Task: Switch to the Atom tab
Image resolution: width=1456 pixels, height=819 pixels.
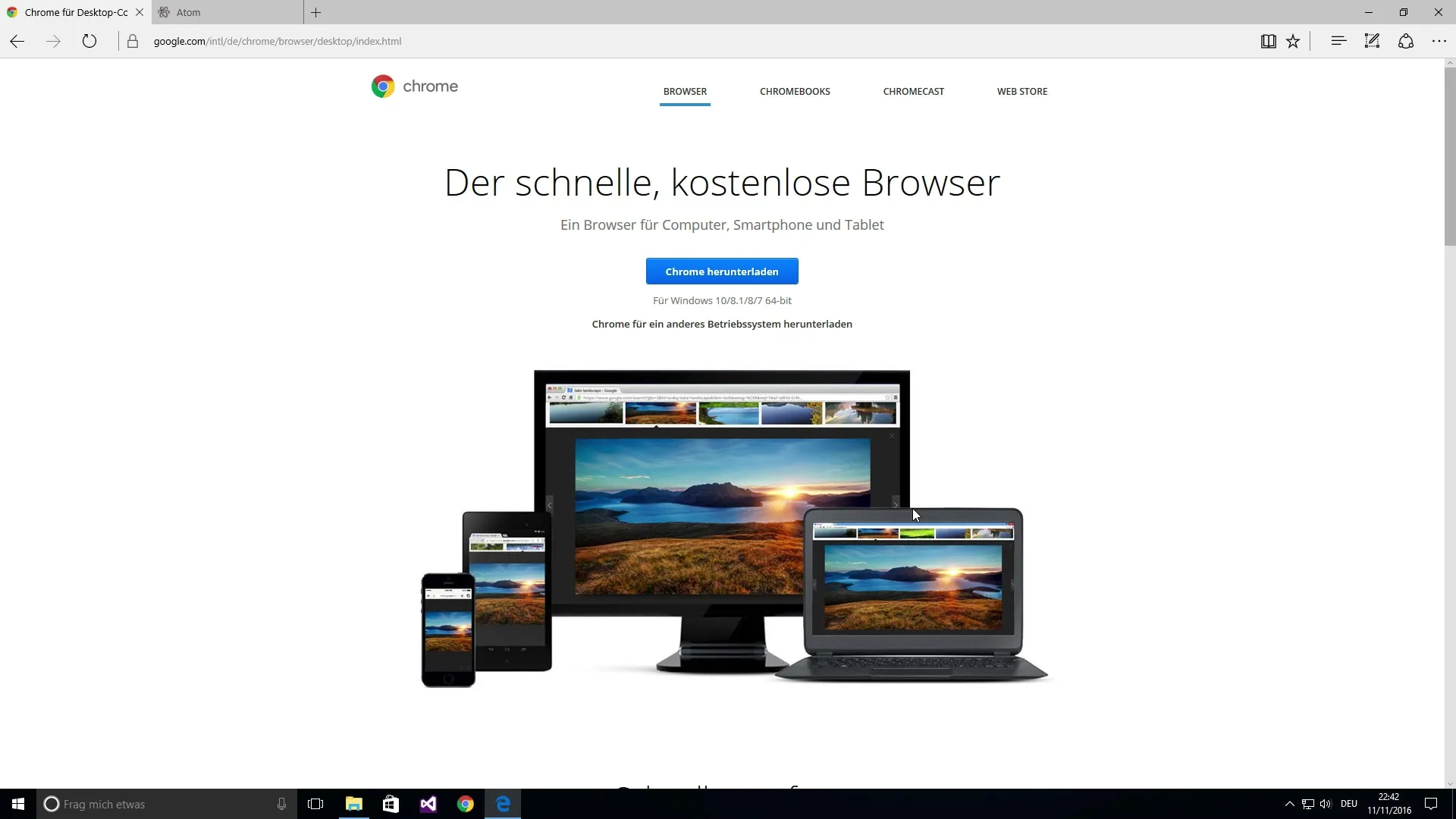Action: pos(227,12)
